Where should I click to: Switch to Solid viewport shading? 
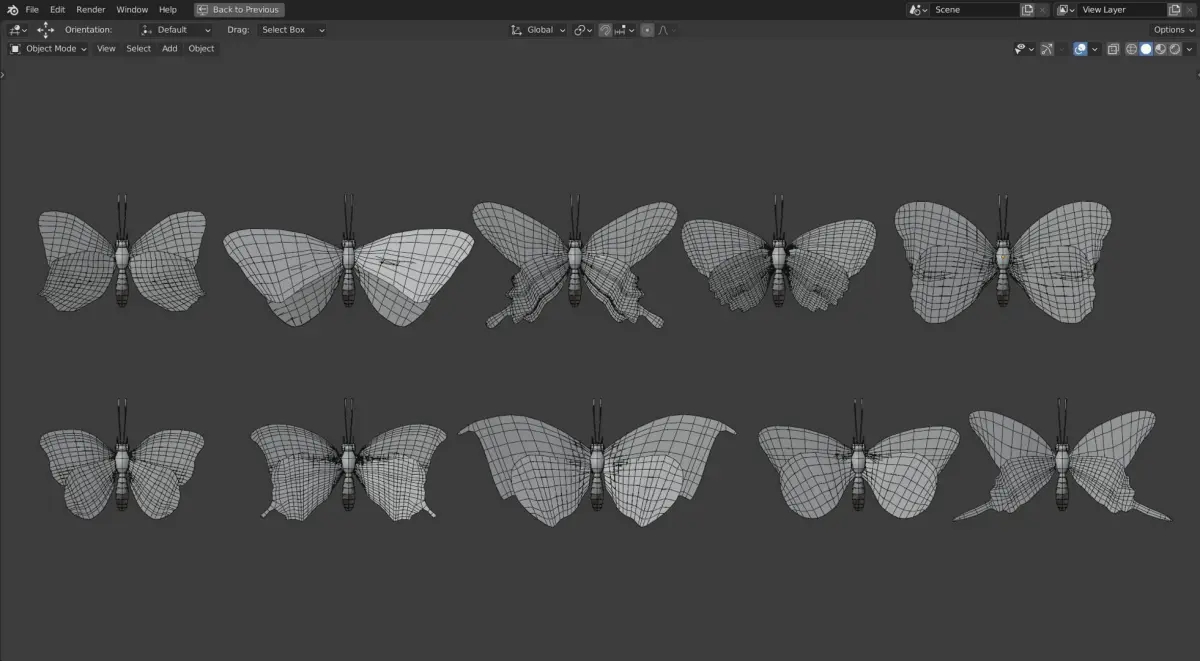tap(1146, 49)
